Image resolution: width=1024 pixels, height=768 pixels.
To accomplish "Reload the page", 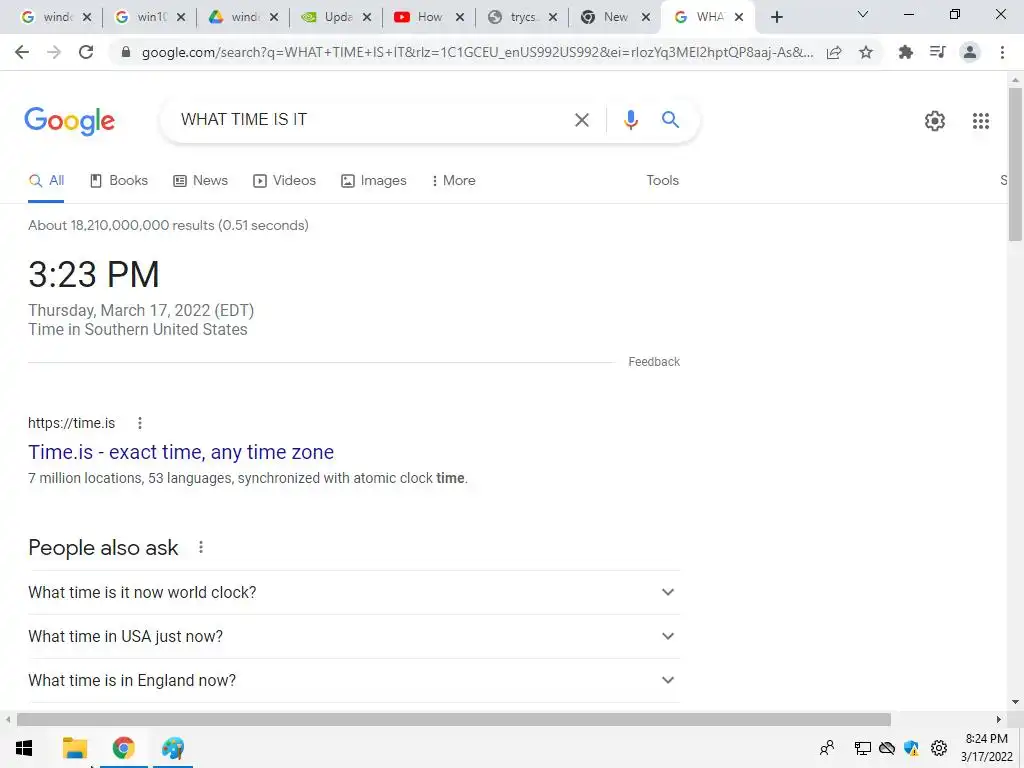I will (86, 52).
